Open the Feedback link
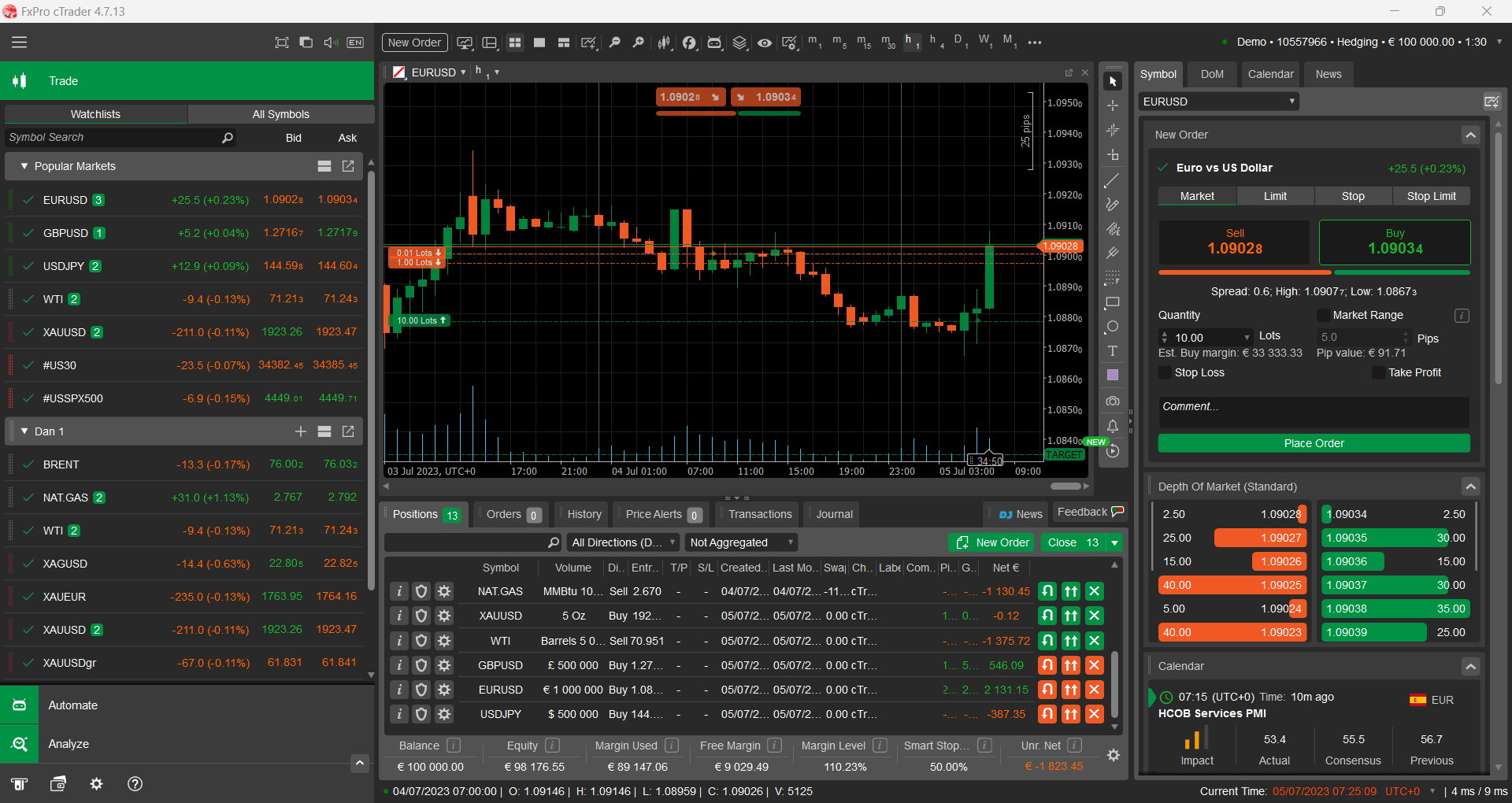Viewport: 1512px width, 803px height. tap(1090, 513)
